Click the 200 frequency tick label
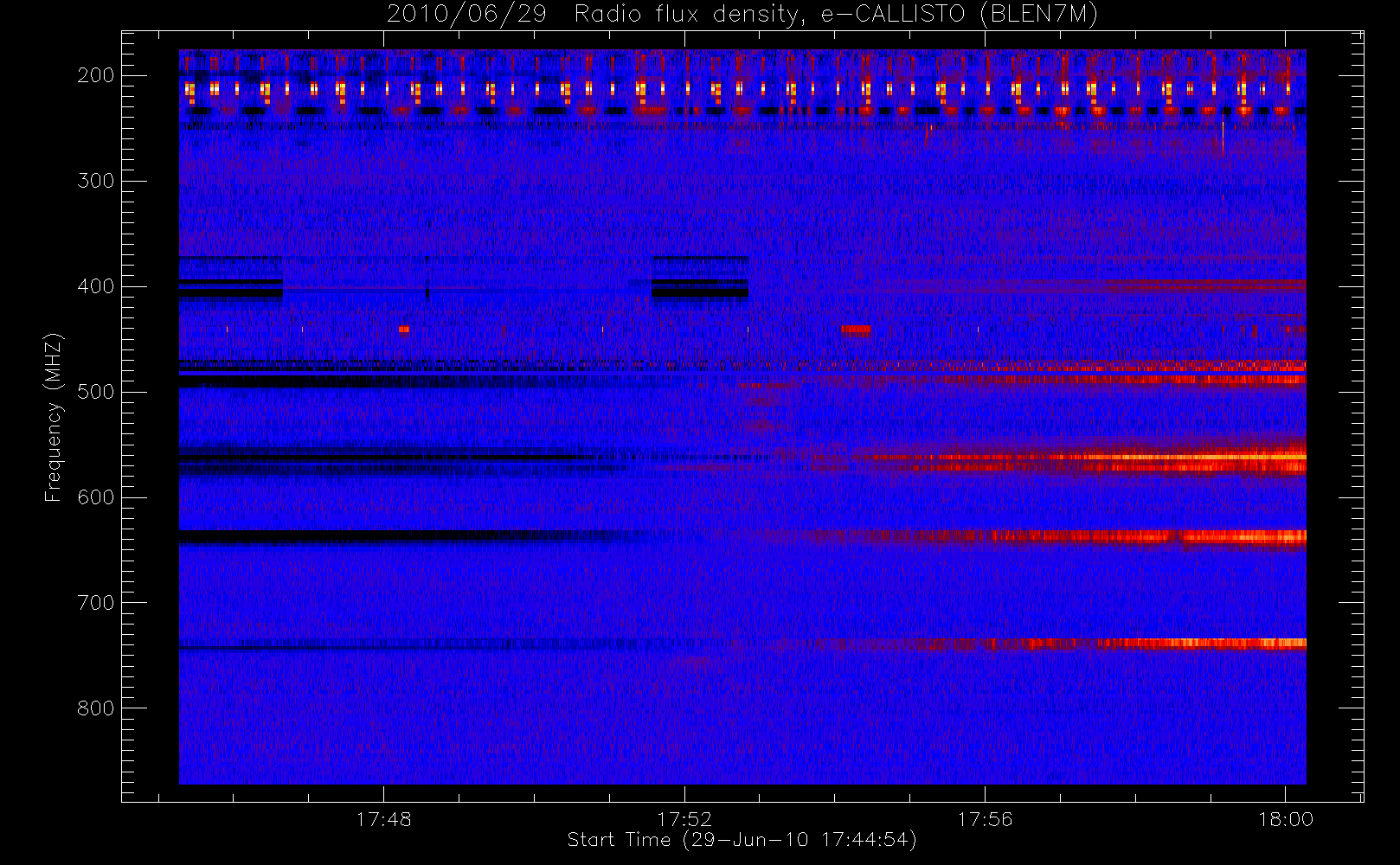1400x865 pixels. click(x=96, y=75)
